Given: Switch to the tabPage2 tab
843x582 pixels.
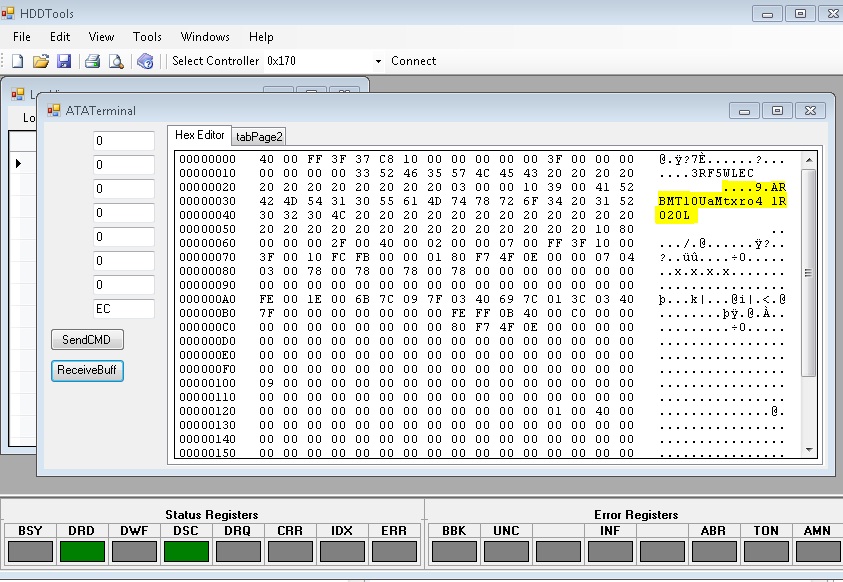Looking at the screenshot, I should point(259,137).
